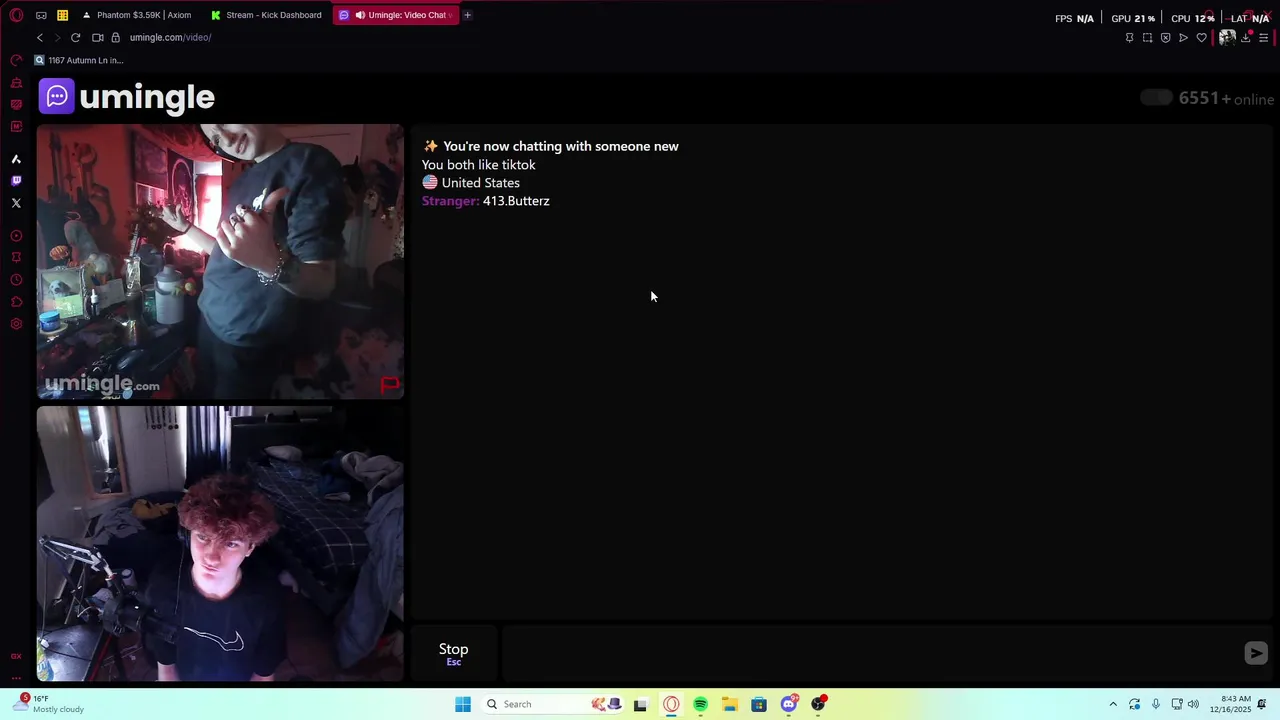Show hidden system tray icons

click(x=1113, y=704)
